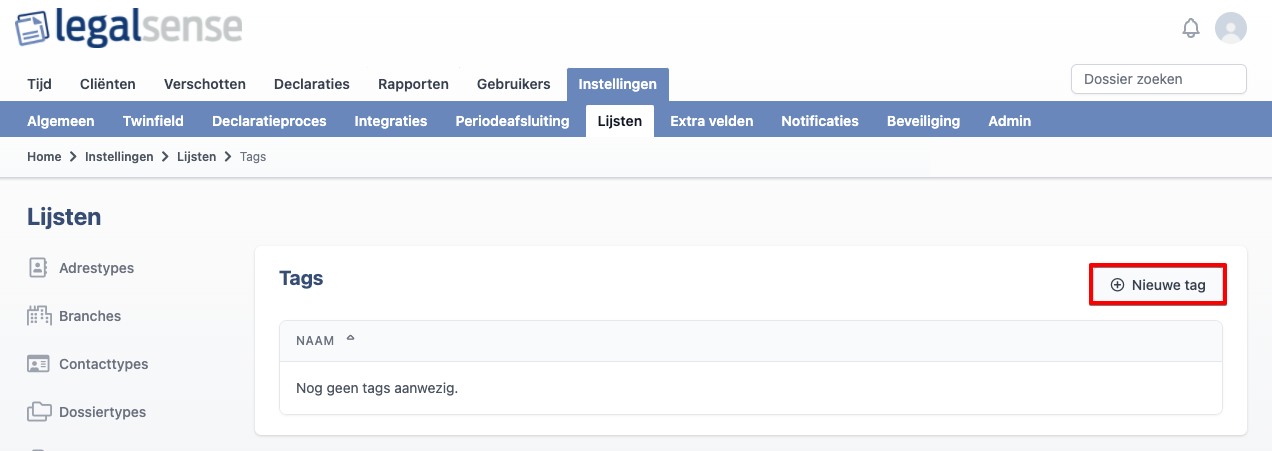Open Adrestypes in the sidebar

96,268
